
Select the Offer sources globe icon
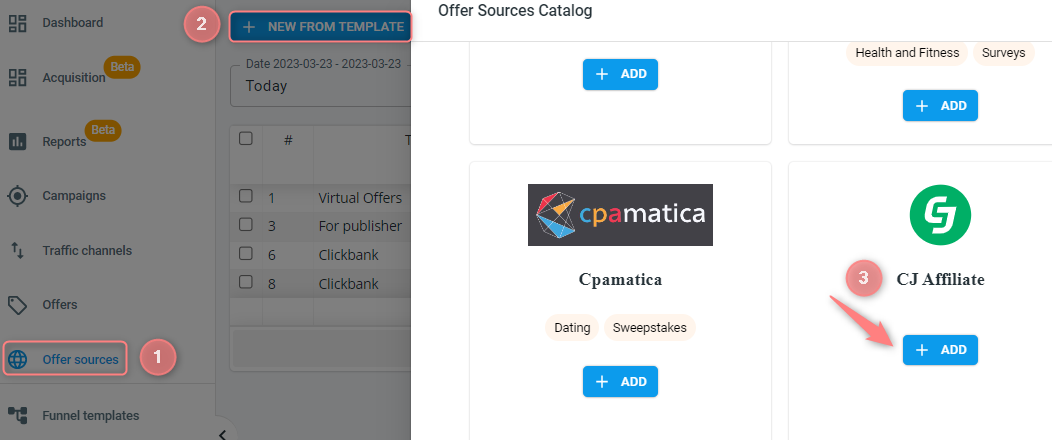coord(17,360)
